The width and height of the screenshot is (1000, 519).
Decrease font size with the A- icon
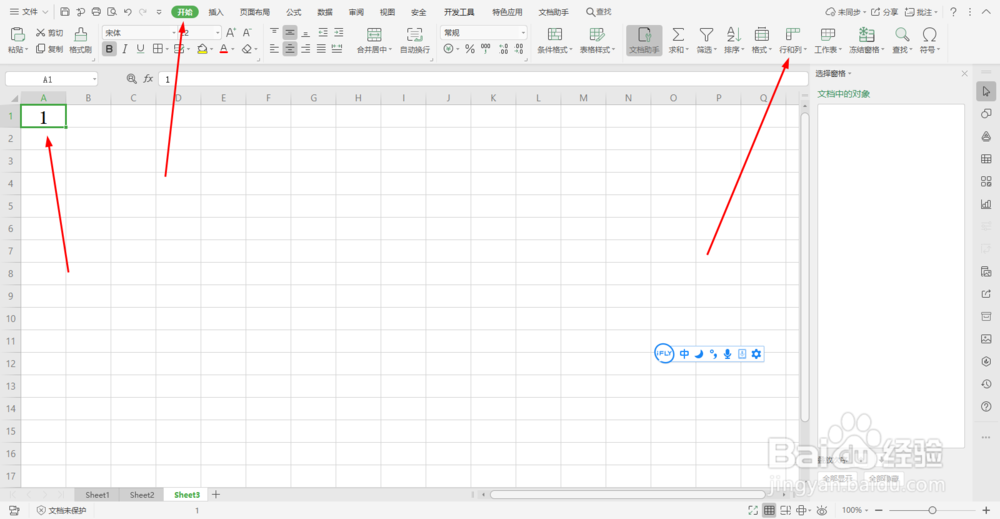point(247,33)
